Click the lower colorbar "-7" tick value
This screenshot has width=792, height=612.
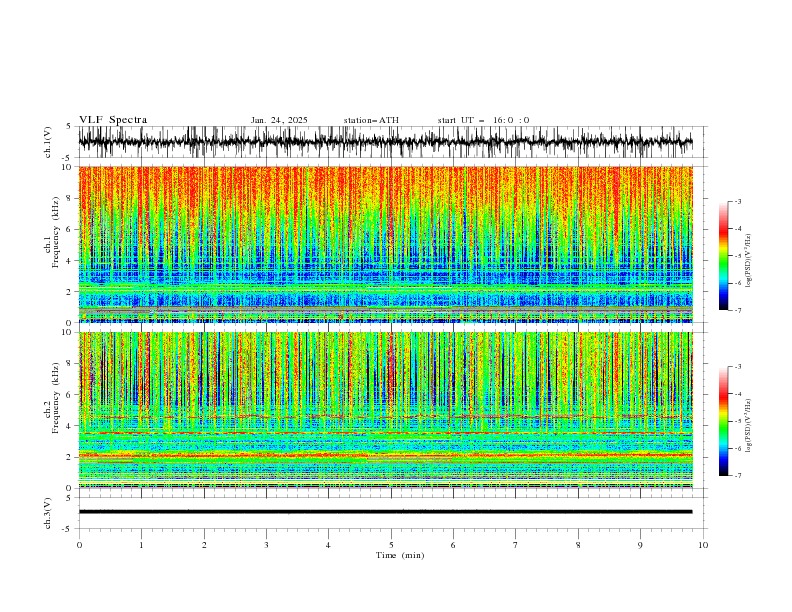click(738, 476)
